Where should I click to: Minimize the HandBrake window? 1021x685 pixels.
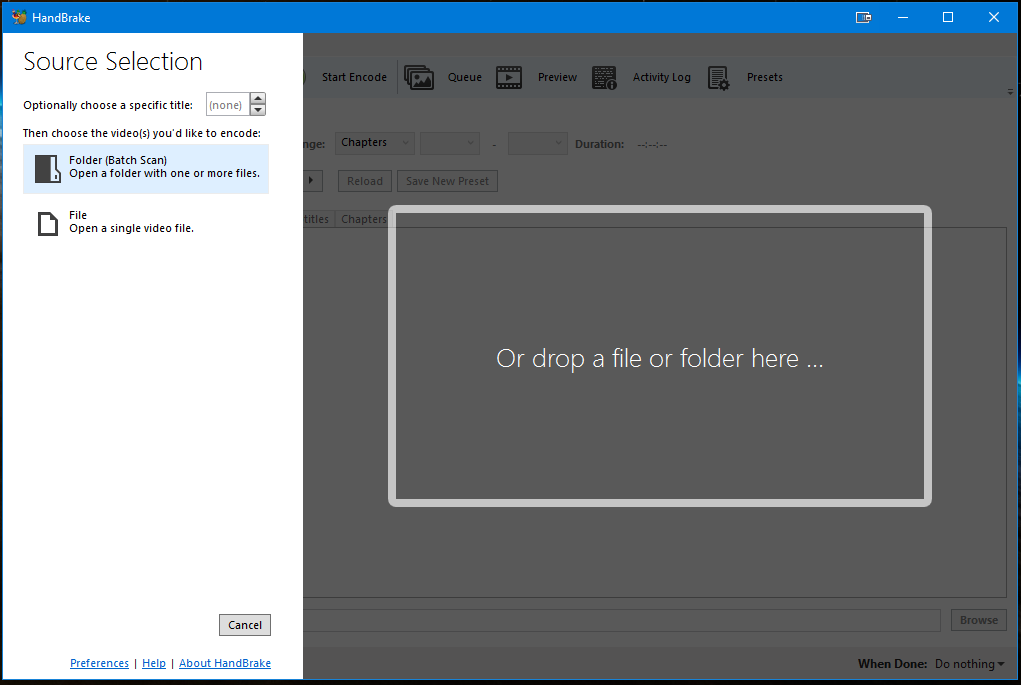click(x=902, y=18)
